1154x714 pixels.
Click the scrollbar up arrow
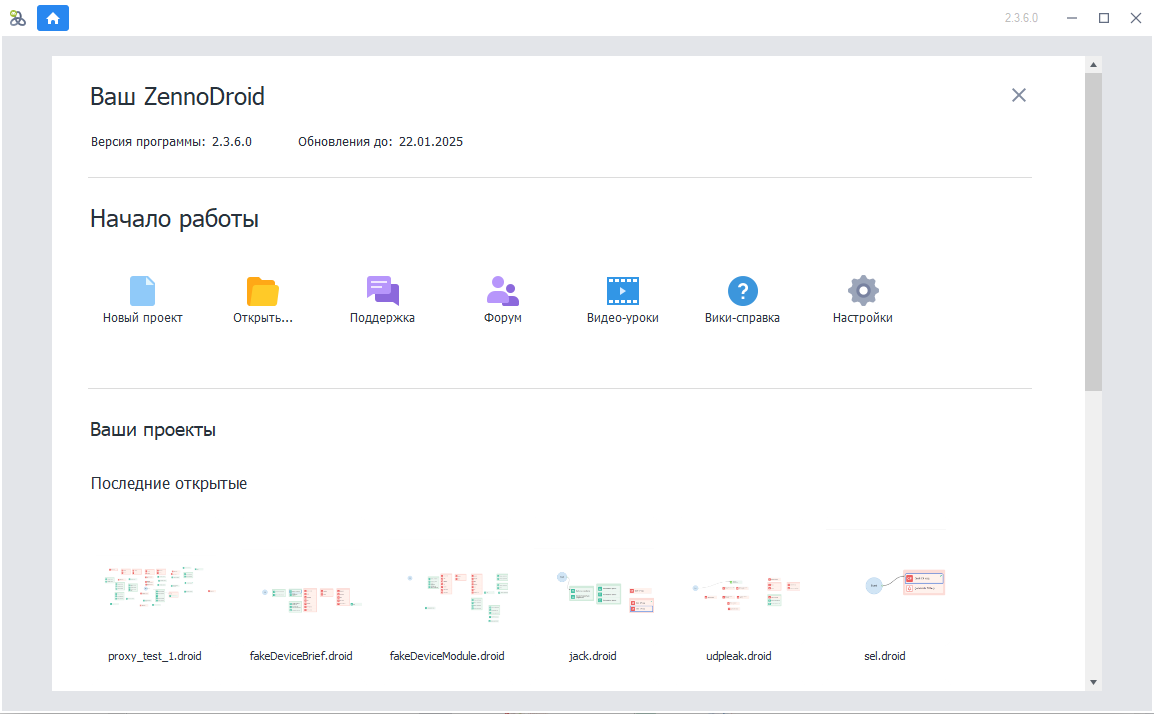click(x=1093, y=64)
